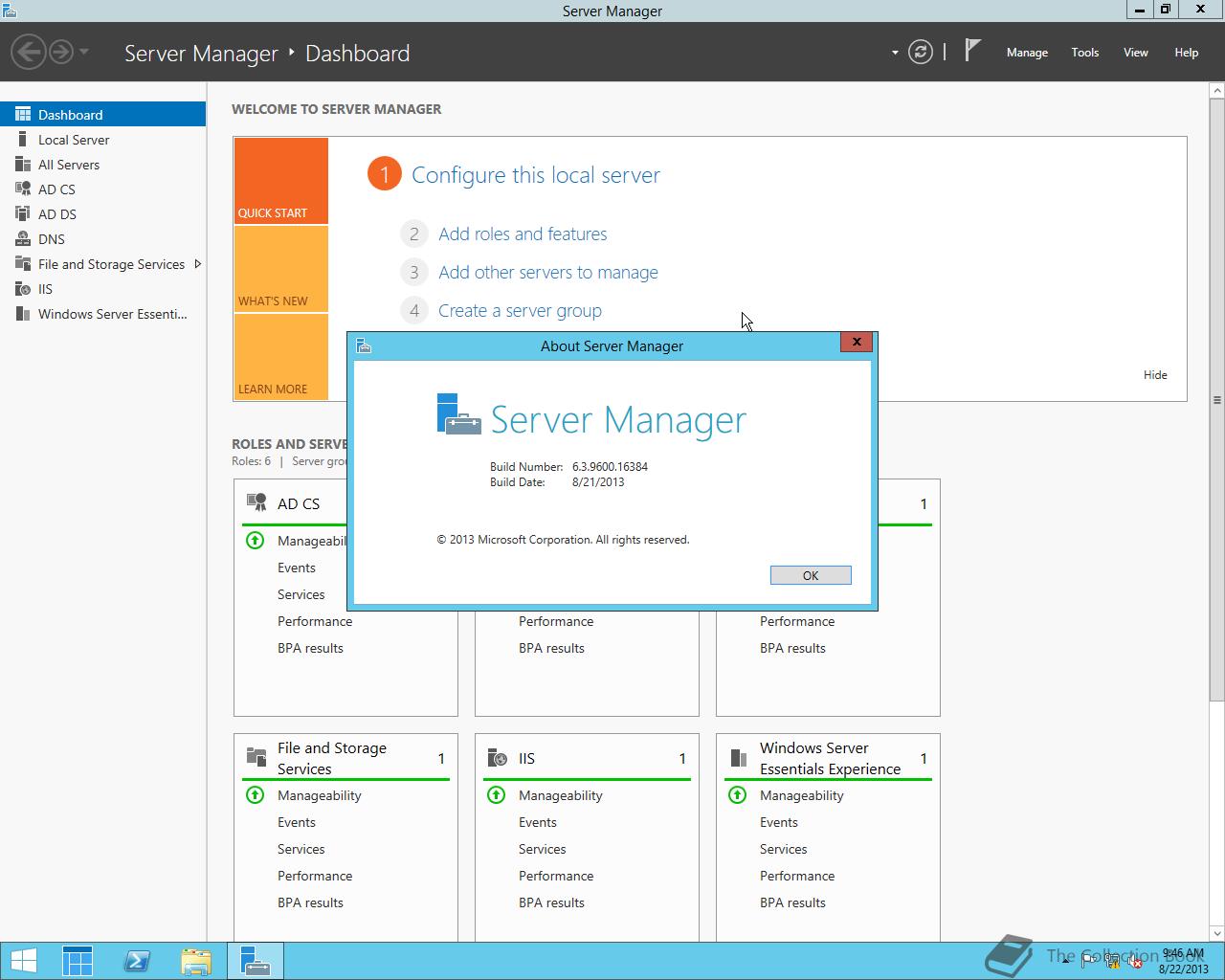Click the green Manageability arrow in AD CS tile

(x=255, y=540)
